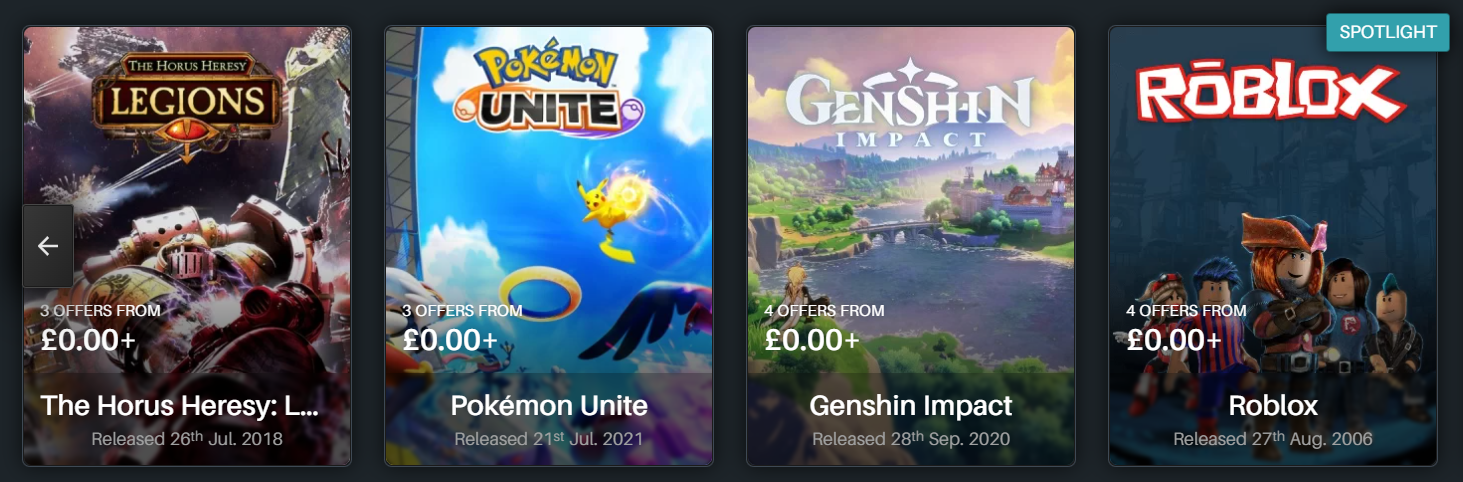
Task: Open the Roblox title link
Action: (x=1273, y=406)
